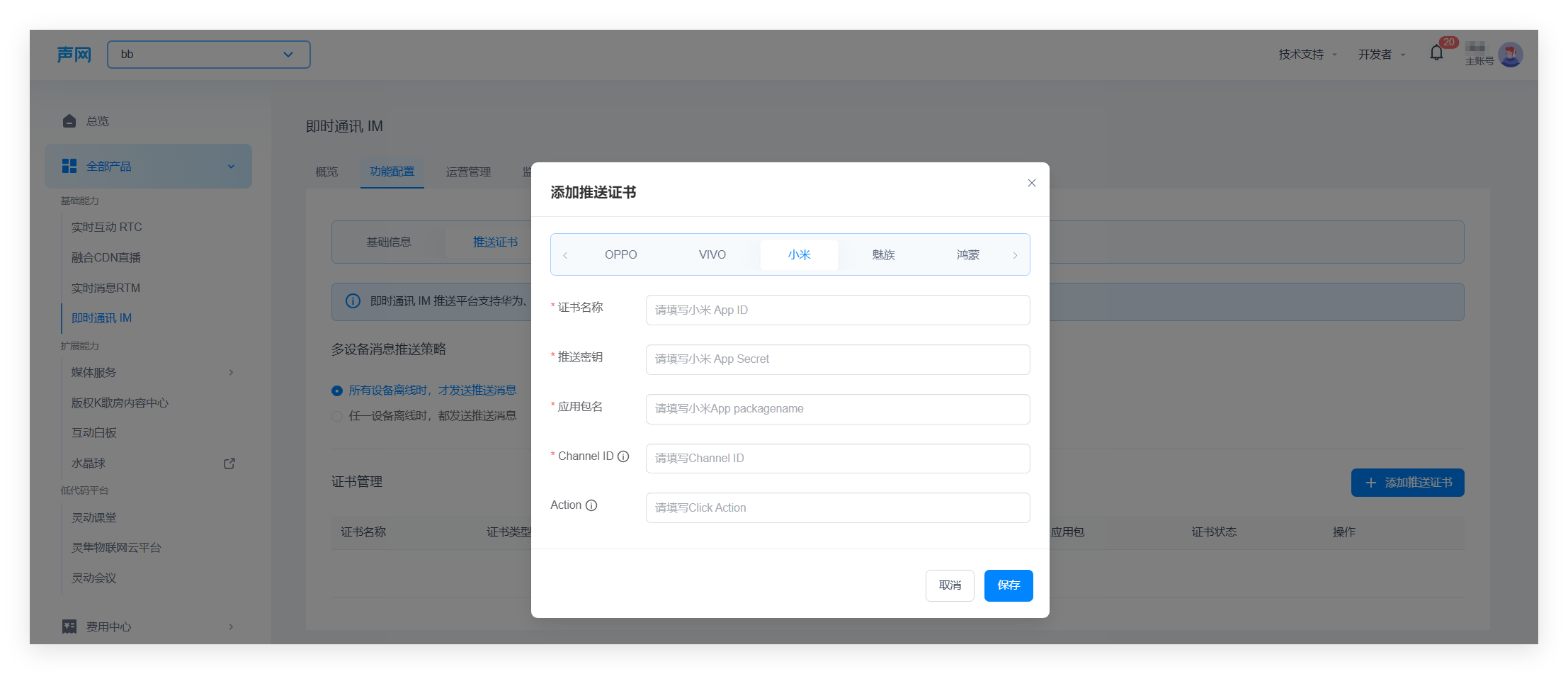The image size is (1568, 674).
Task: Click the 应用包名 input field
Action: [x=838, y=409]
